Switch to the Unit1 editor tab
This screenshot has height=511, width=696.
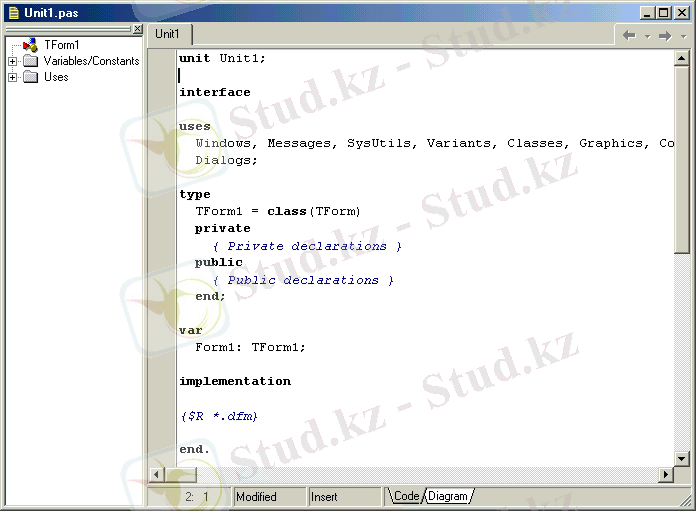[x=168, y=34]
